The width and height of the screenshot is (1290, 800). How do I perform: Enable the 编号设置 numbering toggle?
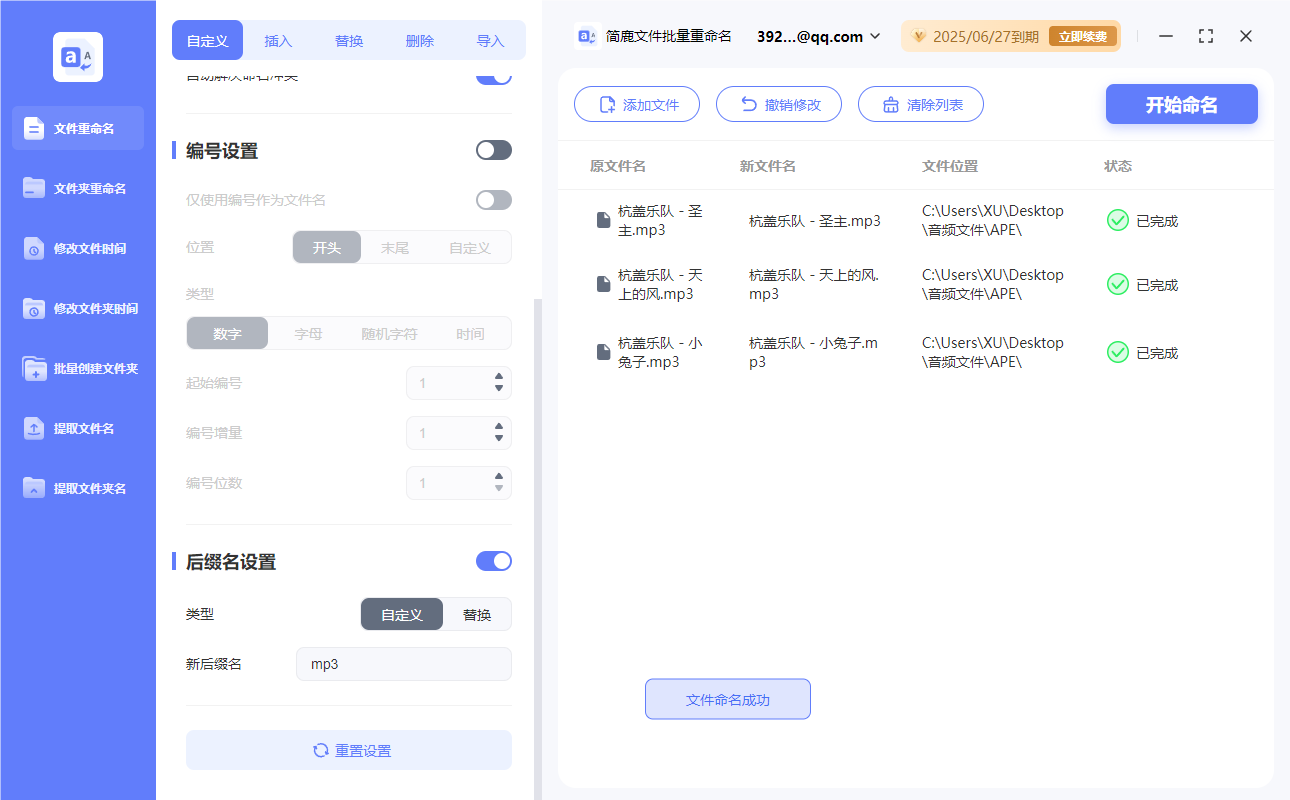click(493, 149)
